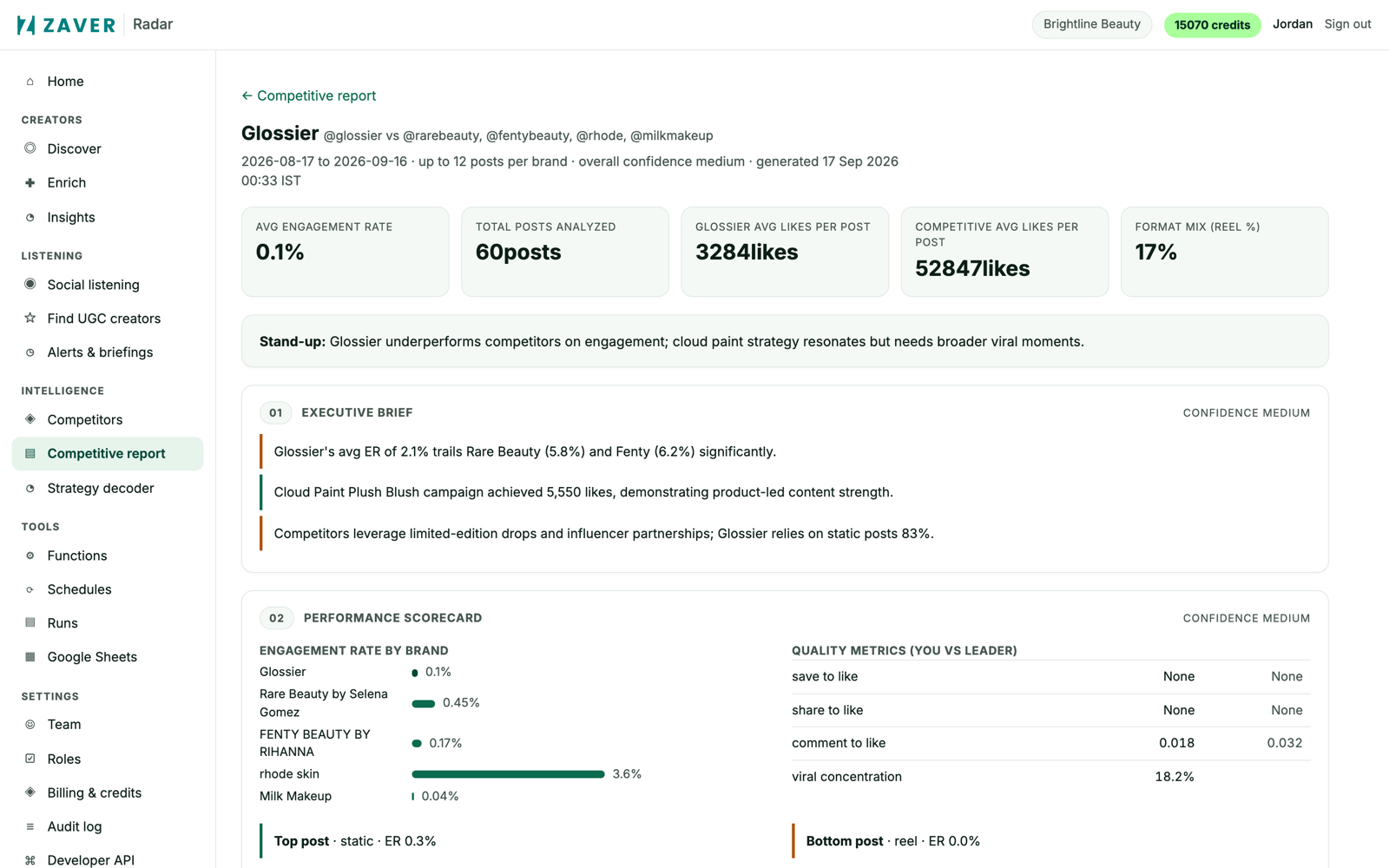
Task: Navigate to Audit log
Action: (x=108, y=827)
